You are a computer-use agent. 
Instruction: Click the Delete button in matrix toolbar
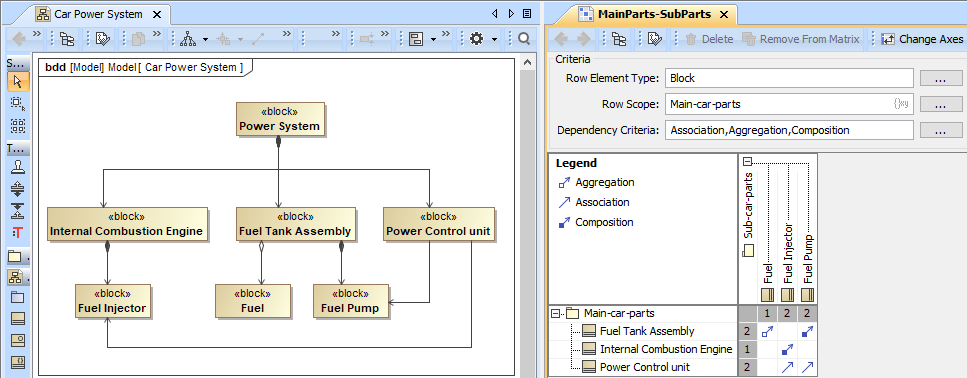coord(709,39)
